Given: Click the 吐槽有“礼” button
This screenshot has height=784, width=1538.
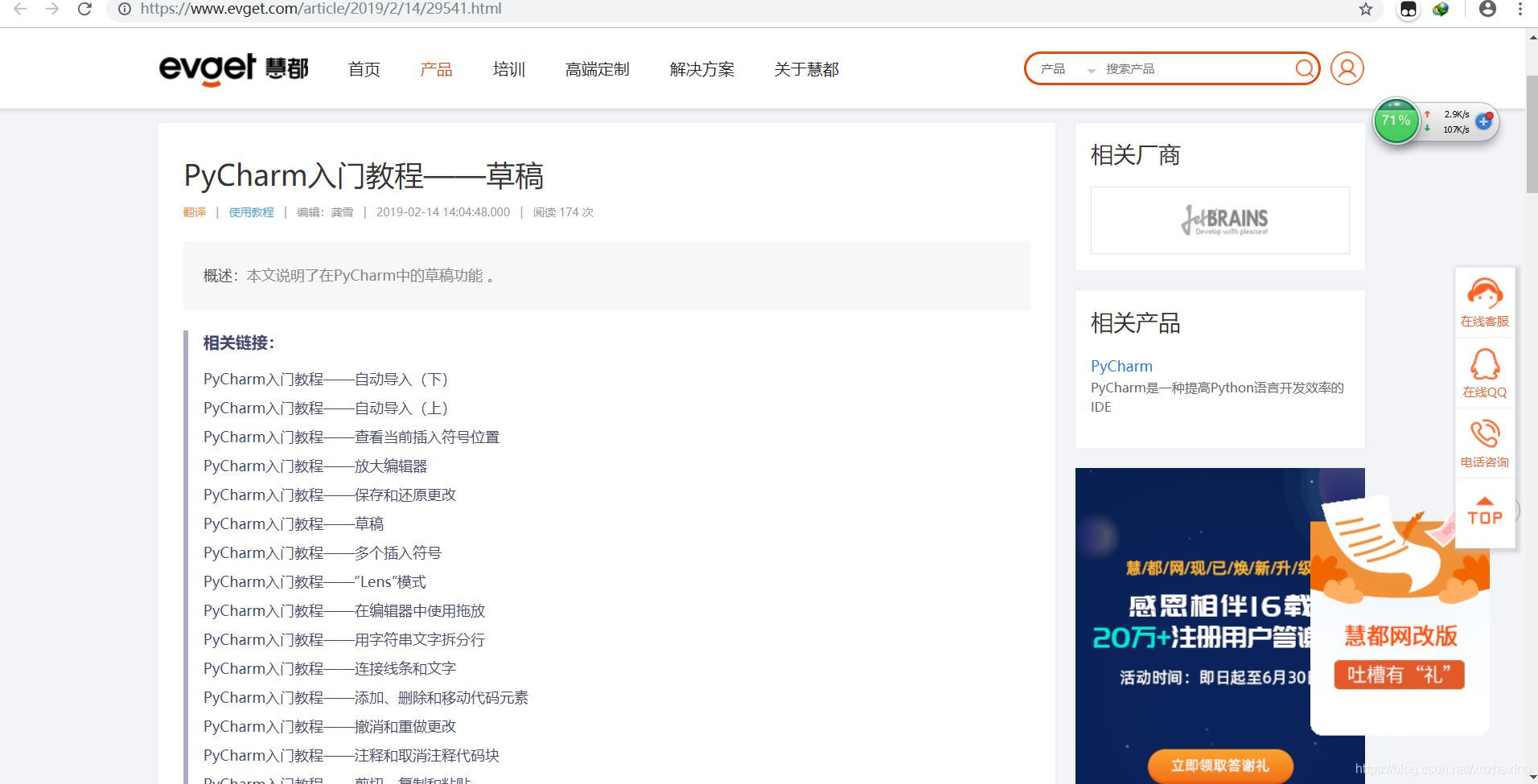Looking at the screenshot, I should (x=1400, y=675).
